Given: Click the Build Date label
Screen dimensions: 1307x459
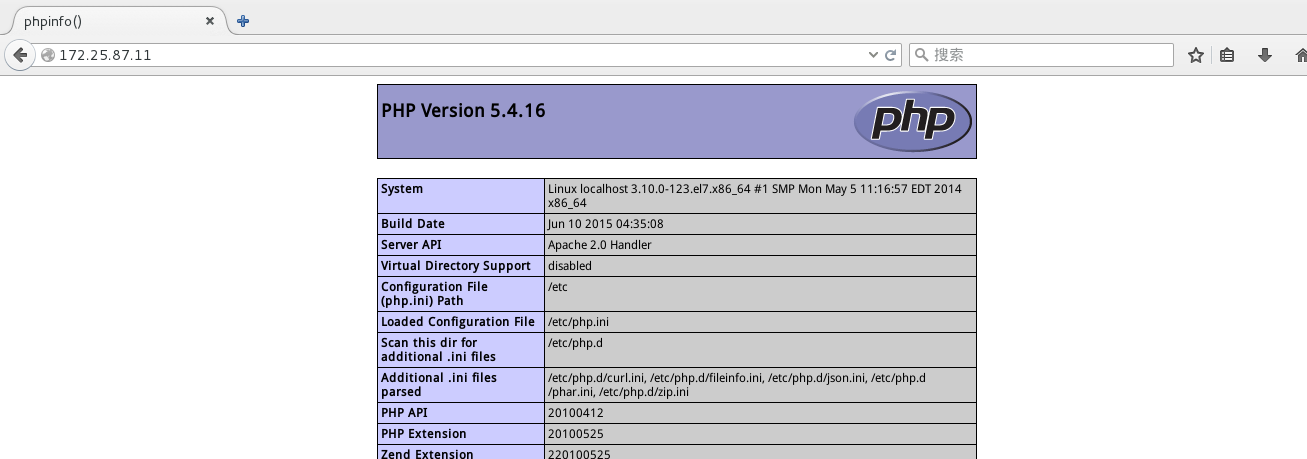Looking at the screenshot, I should tap(413, 224).
